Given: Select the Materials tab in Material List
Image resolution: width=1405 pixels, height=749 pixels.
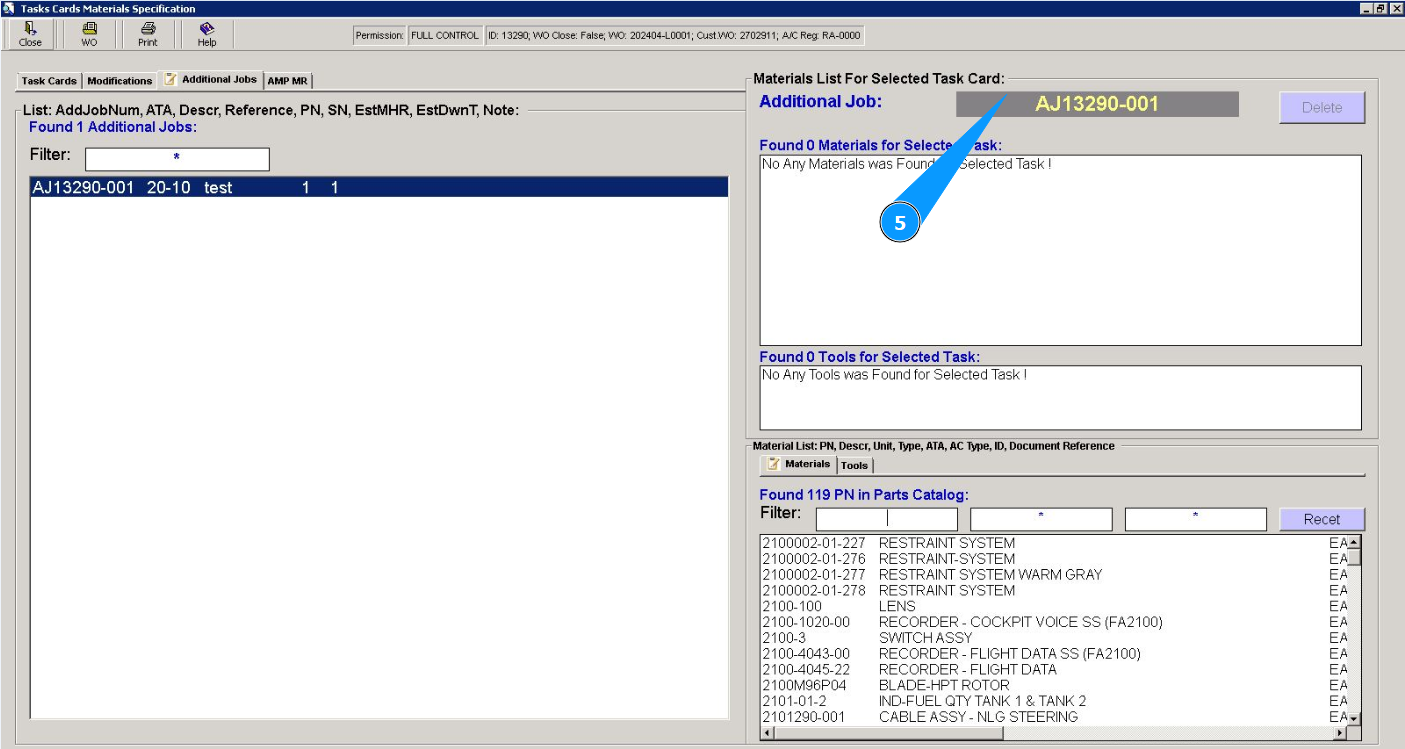Looking at the screenshot, I should pos(799,464).
